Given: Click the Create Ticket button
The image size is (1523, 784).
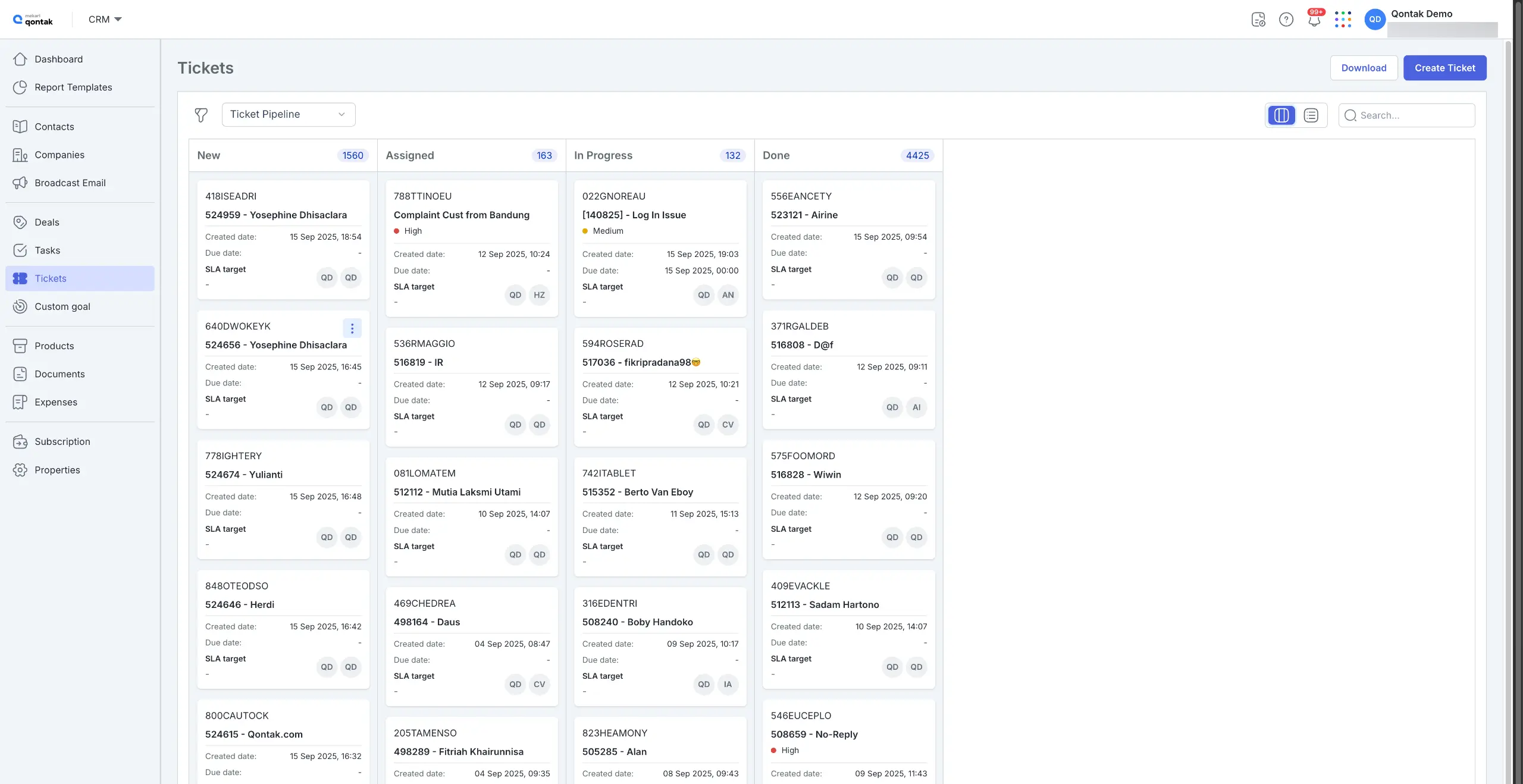Looking at the screenshot, I should point(1444,68).
